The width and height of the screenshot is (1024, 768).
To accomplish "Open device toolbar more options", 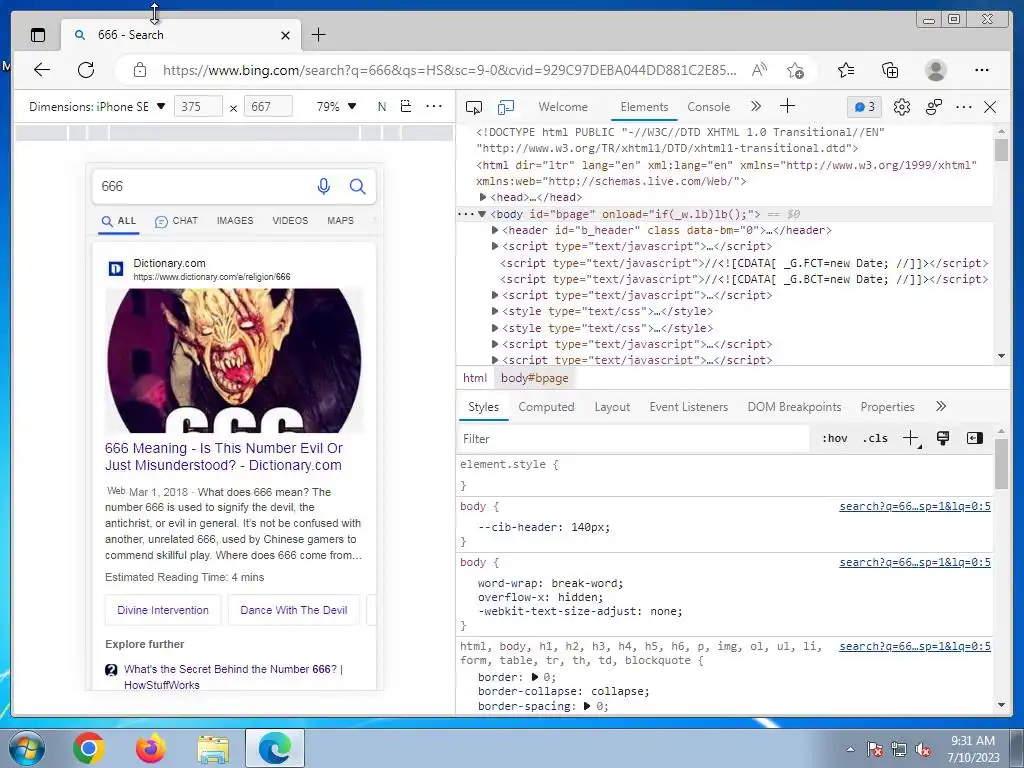I will click(434, 106).
